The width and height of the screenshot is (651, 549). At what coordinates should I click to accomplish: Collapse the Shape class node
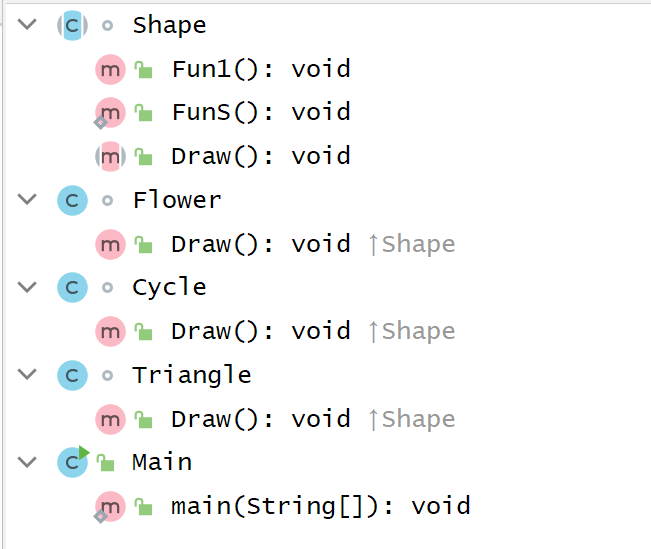[x=27, y=25]
